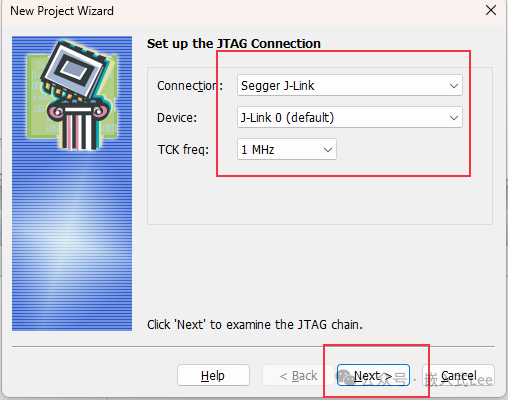Click the Device dropdown chevron arrow
This screenshot has width=508, height=400.
pos(453,118)
